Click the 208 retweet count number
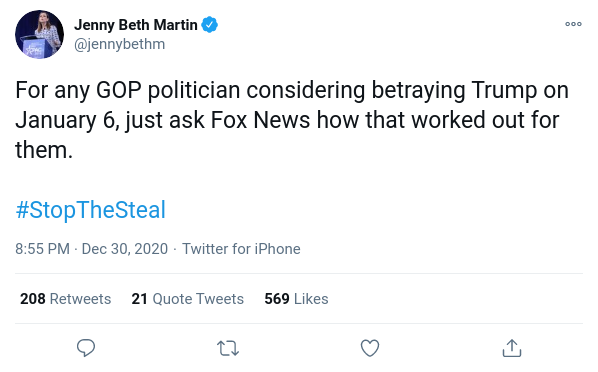The height and width of the screenshot is (372, 598). coord(33,299)
